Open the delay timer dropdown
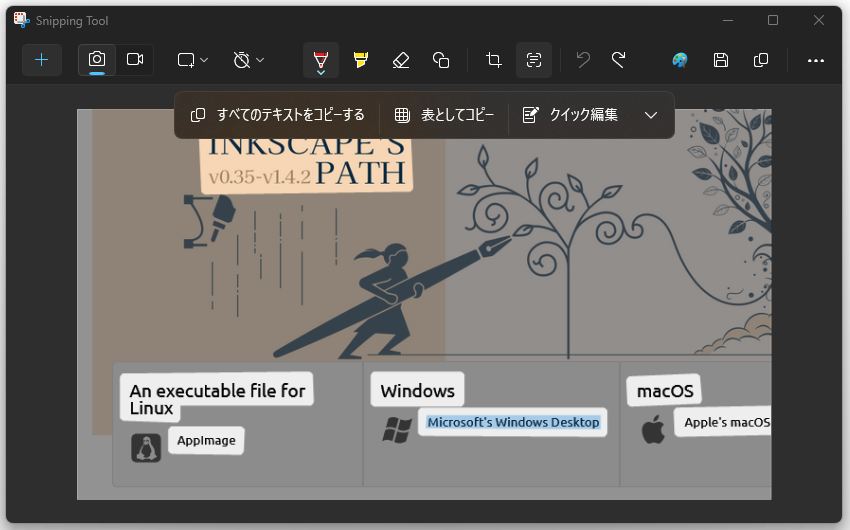850x530 pixels. pyautogui.click(x=248, y=60)
